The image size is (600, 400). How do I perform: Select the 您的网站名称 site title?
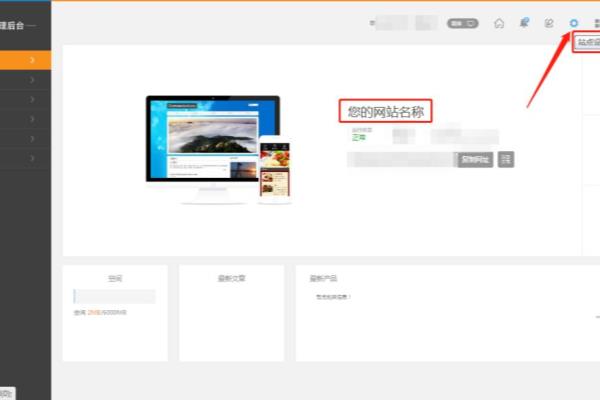click(385, 111)
